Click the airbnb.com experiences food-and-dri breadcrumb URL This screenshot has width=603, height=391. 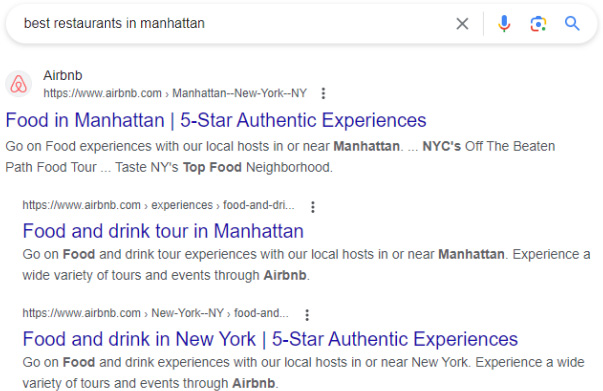[x=158, y=205]
